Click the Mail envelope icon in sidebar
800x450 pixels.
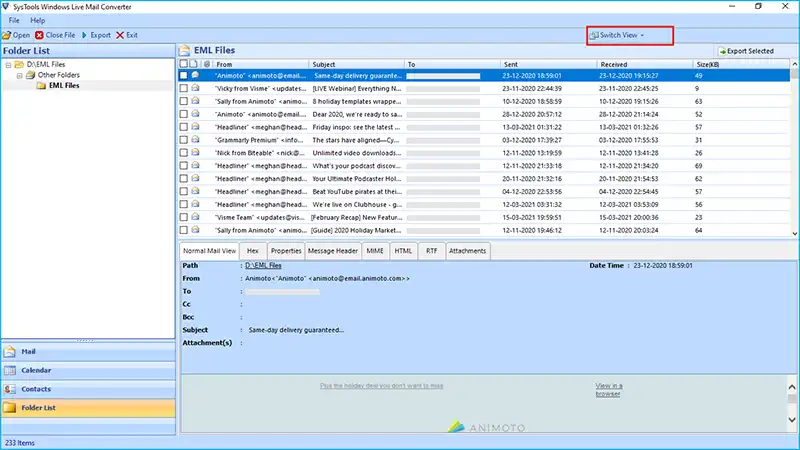click(x=10, y=352)
